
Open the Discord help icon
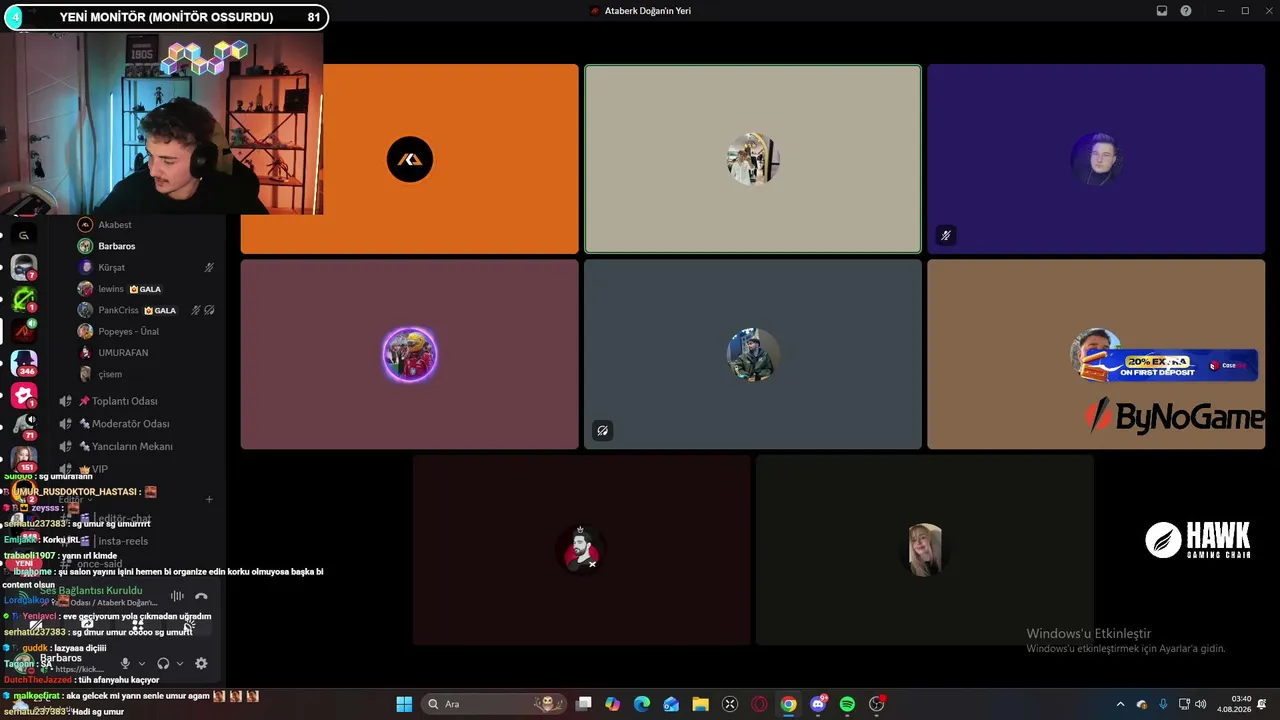[x=1186, y=11]
